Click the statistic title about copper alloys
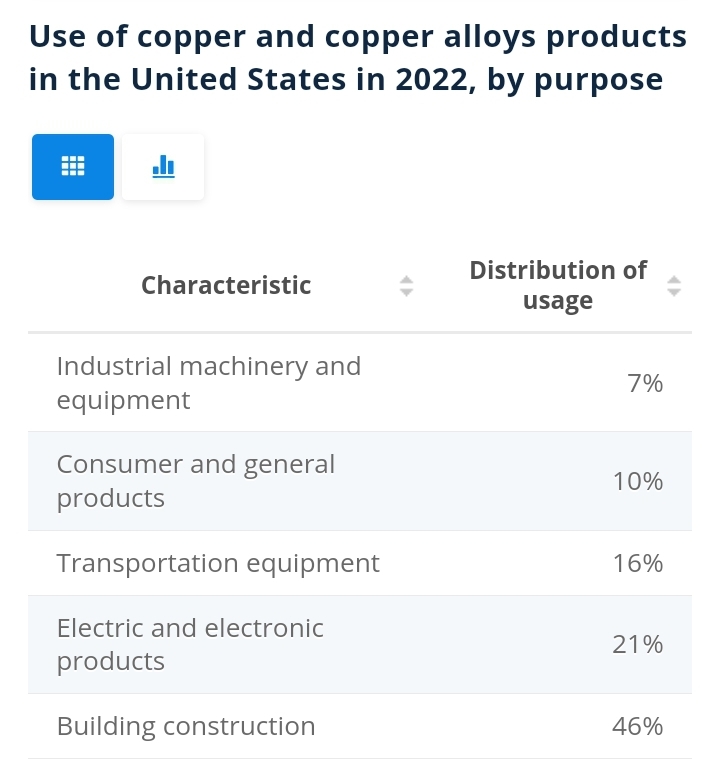 coord(358,58)
